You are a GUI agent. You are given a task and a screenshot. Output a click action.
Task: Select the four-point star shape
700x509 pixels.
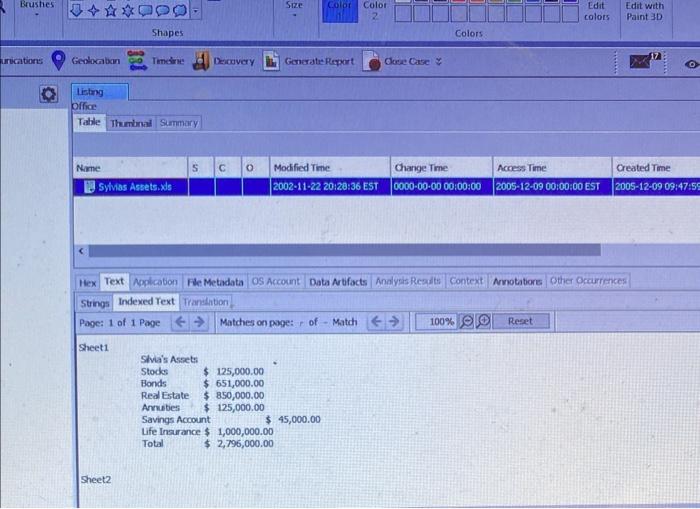[x=93, y=10]
